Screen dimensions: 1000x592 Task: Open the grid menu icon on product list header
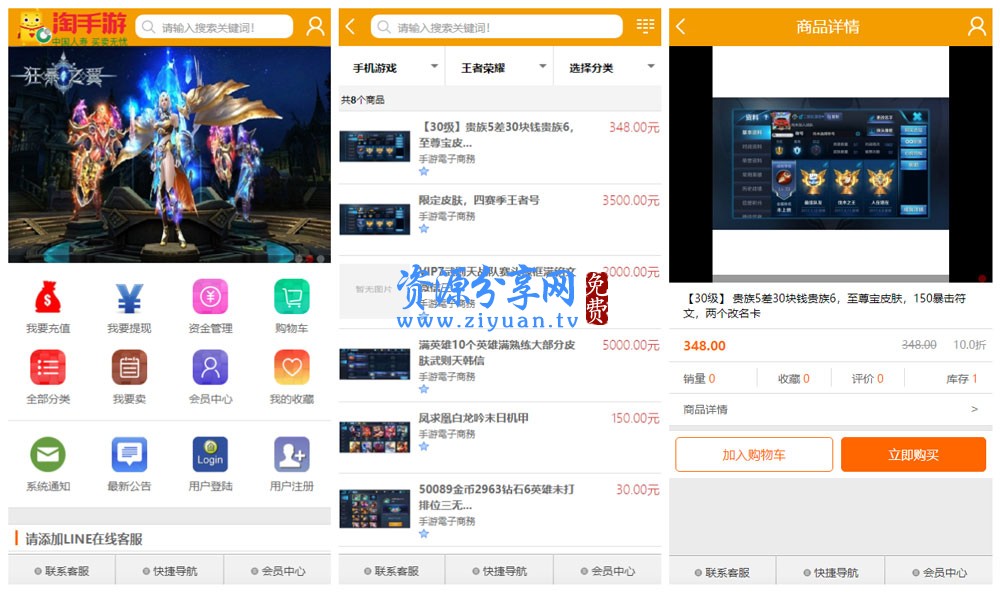[x=645, y=26]
